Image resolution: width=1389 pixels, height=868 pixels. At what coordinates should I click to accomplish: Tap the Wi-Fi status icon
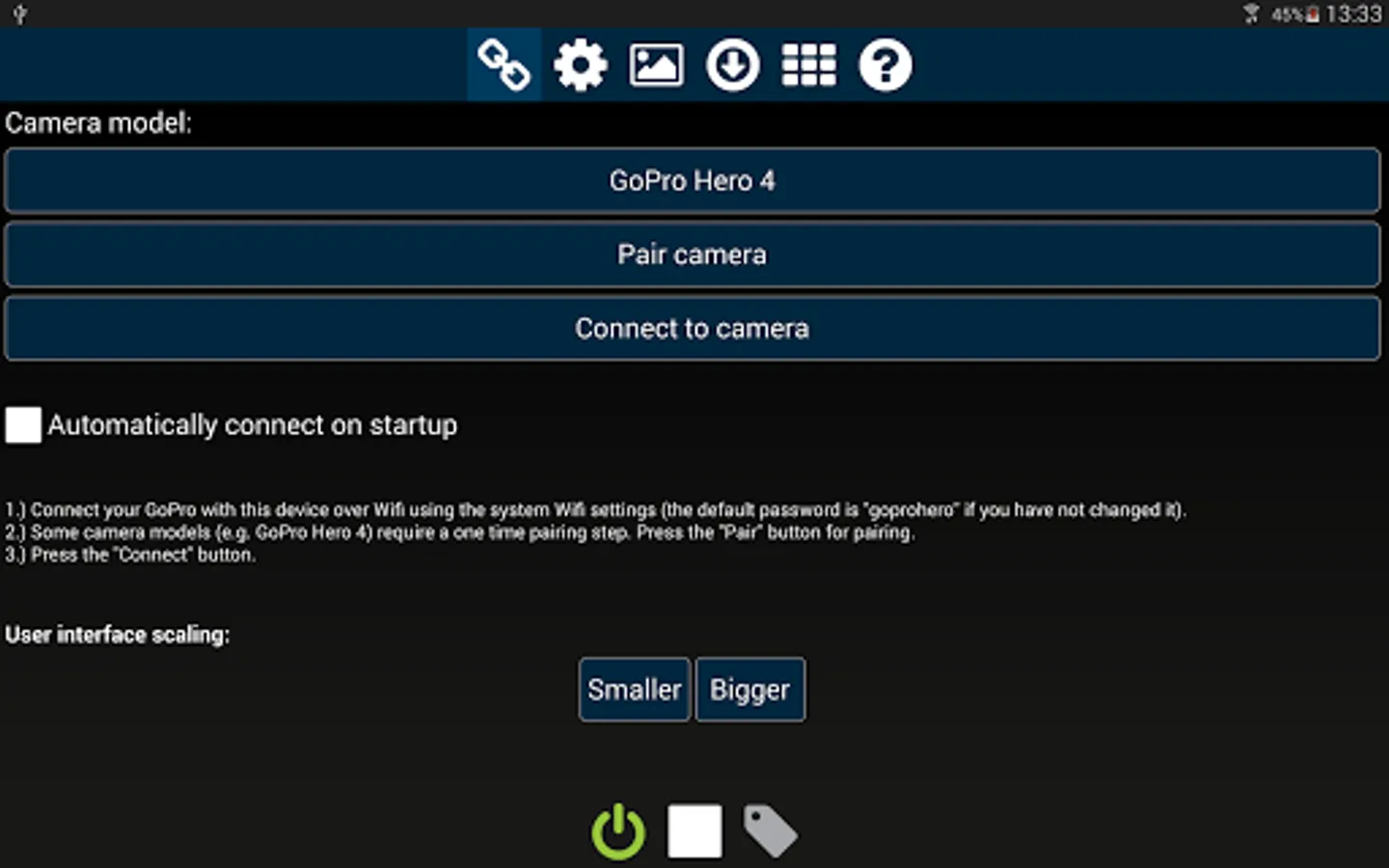[x=1251, y=14]
